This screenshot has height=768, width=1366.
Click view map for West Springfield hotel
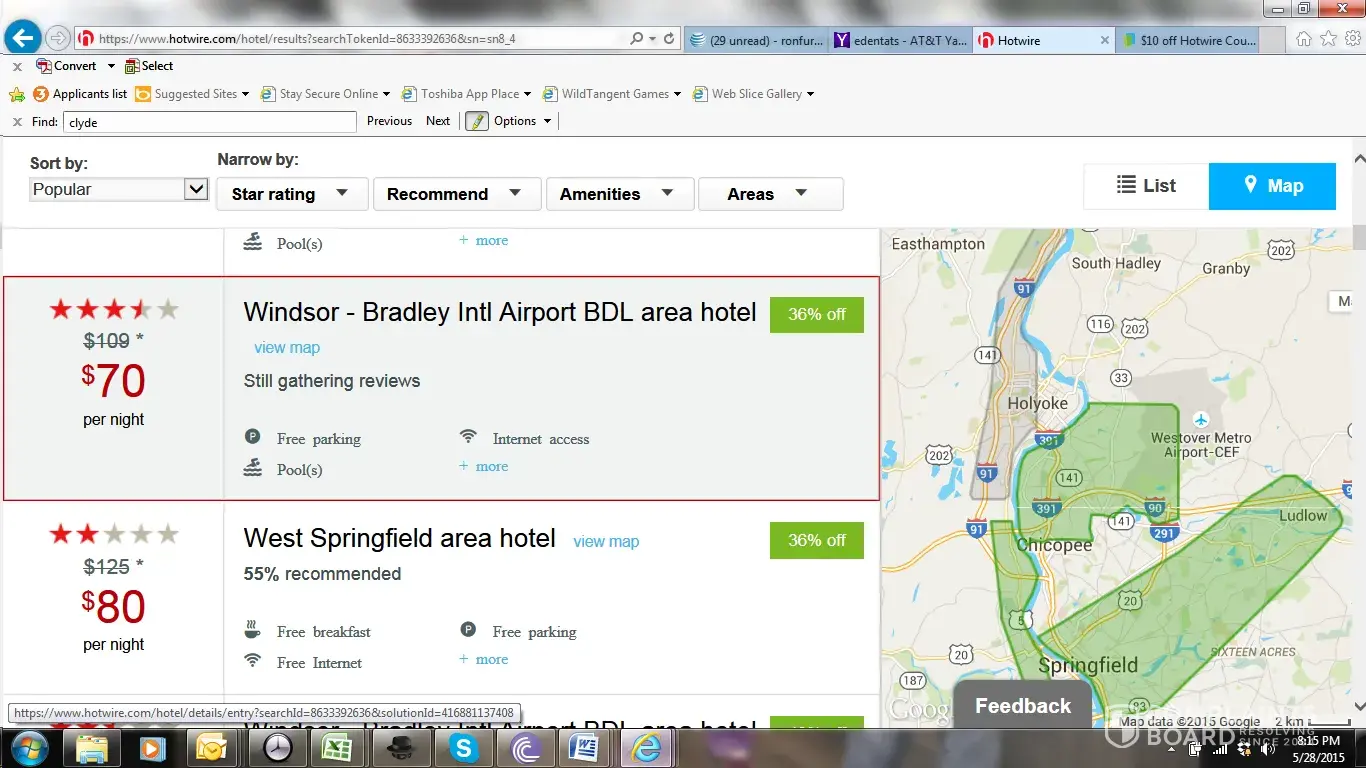[x=606, y=541]
